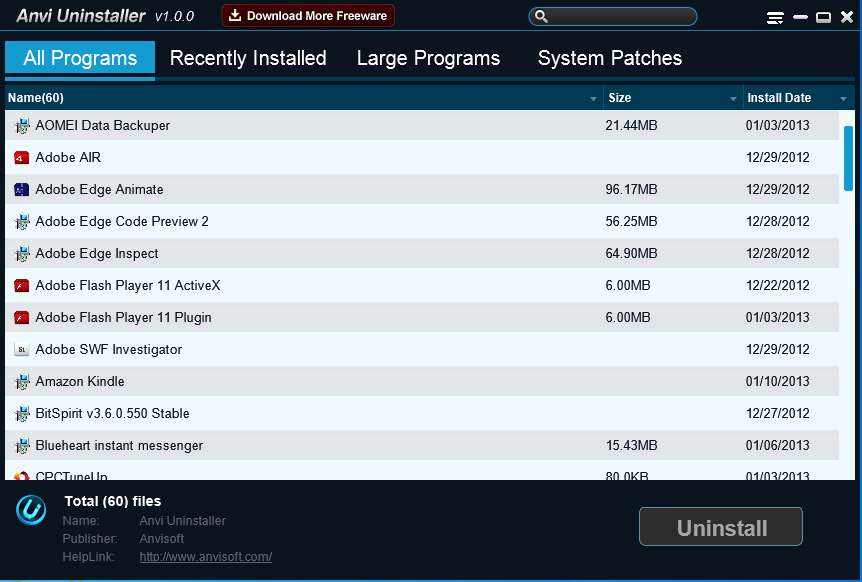This screenshot has height=582, width=862.
Task: Click the vertical scrollbar thumb of the program list
Action: (848, 158)
